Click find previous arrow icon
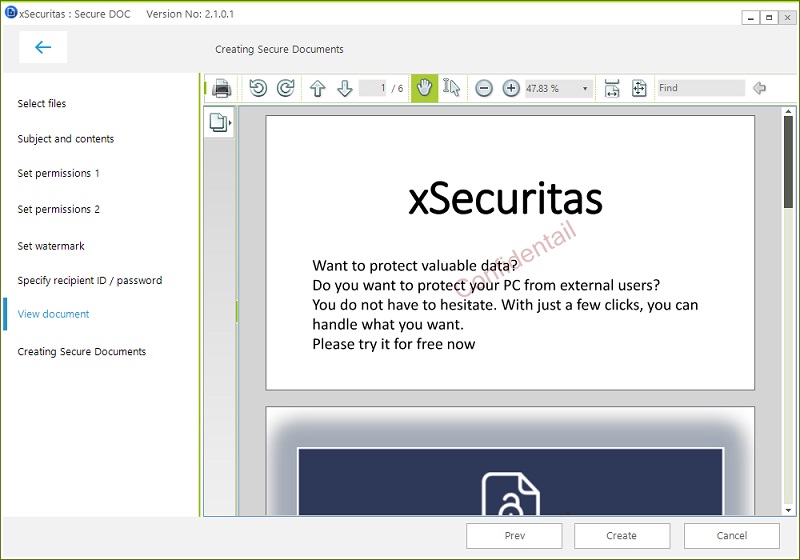 (759, 88)
